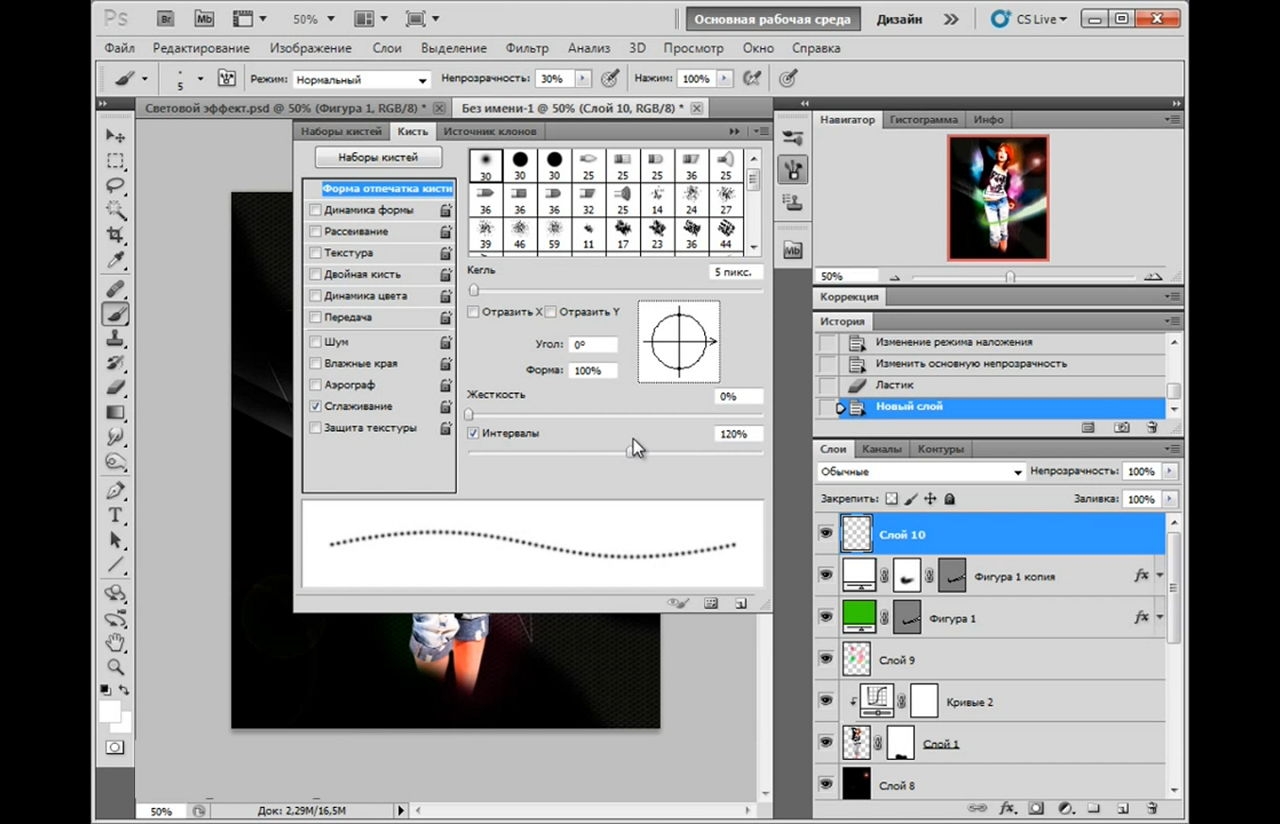Enable the Динамика формы checkbox
Viewport: 1280px width, 824px height.
tap(316, 210)
